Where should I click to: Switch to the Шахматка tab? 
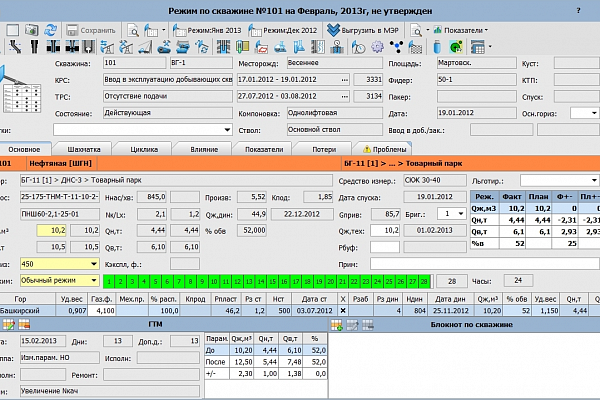tap(84, 149)
